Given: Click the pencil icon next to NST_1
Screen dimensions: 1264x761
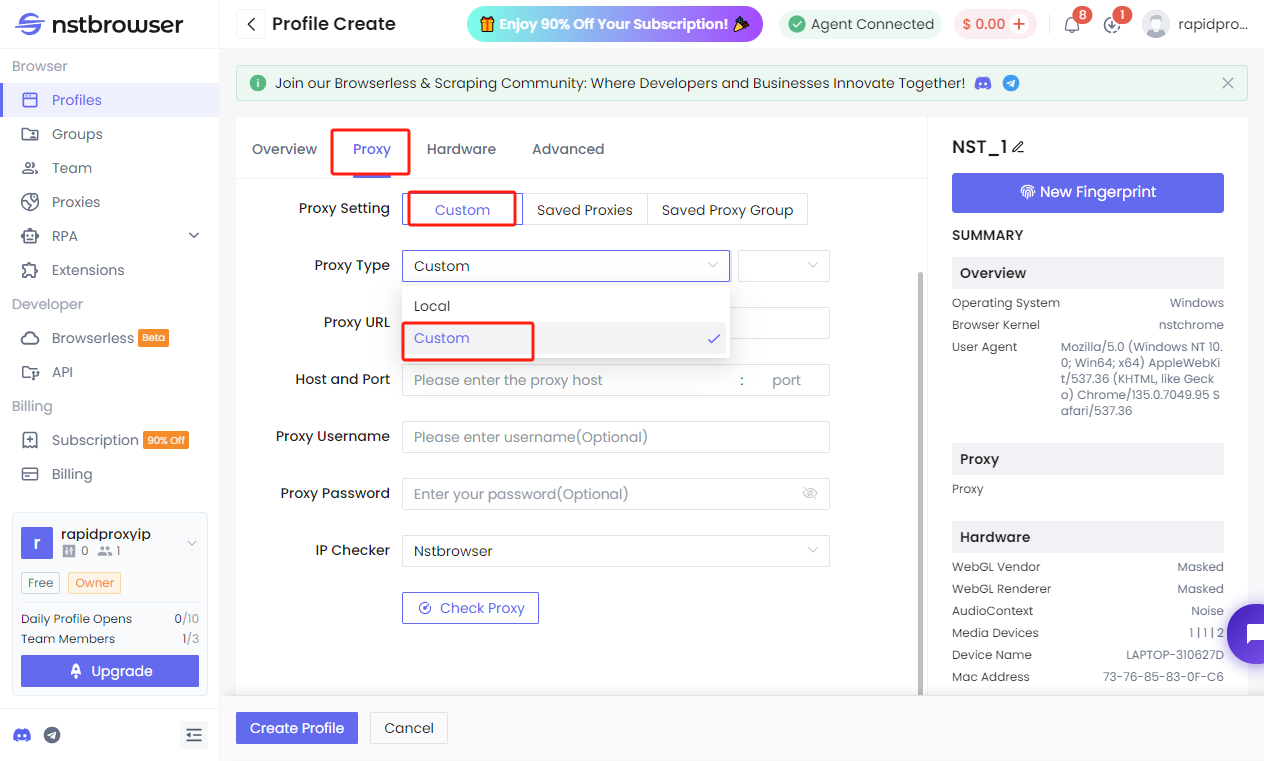Looking at the screenshot, I should 1018,147.
